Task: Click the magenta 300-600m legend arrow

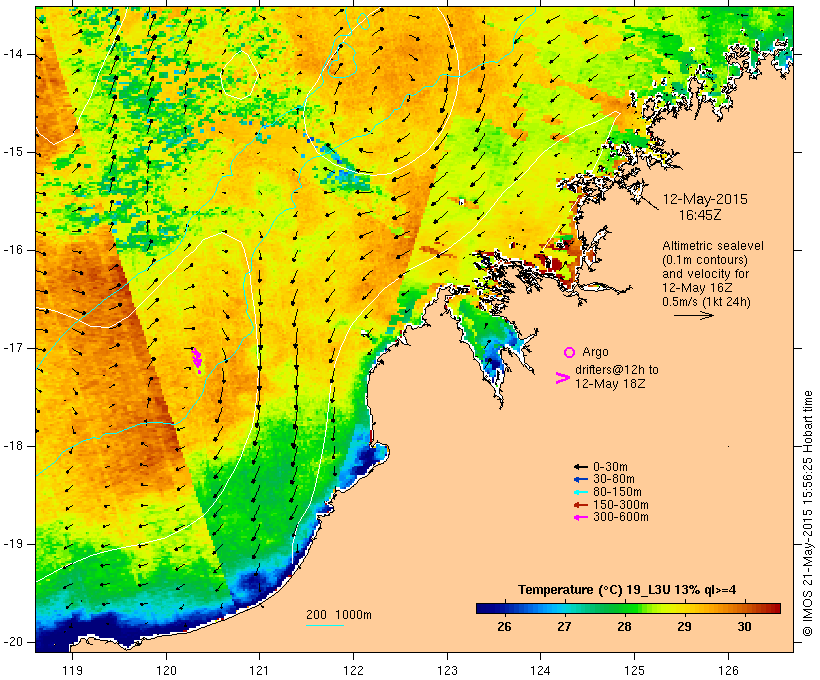Action: pos(580,517)
